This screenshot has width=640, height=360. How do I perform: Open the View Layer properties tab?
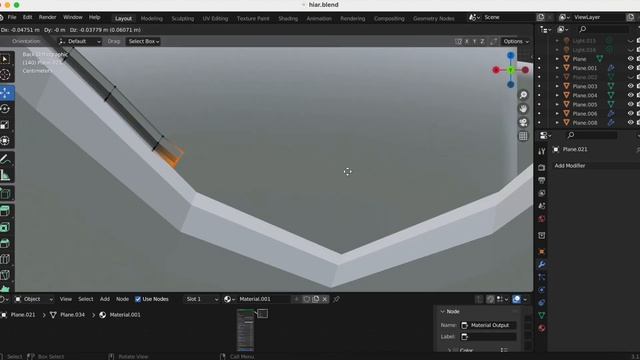[x=542, y=193]
